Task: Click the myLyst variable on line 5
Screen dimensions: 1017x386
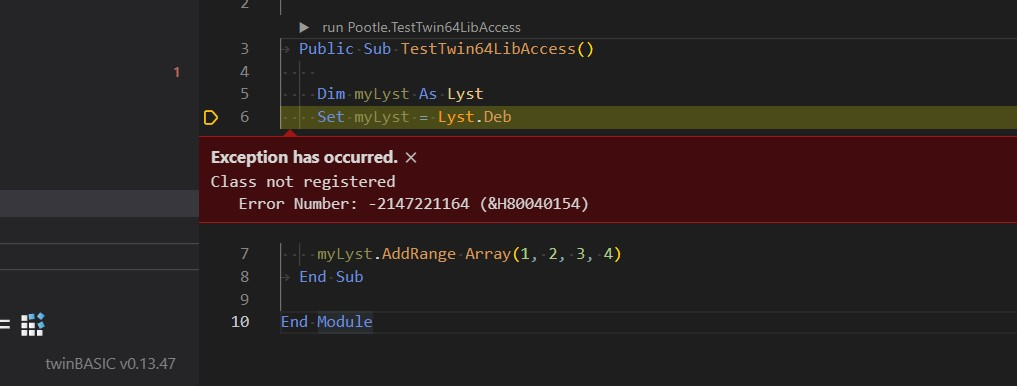Action: point(381,94)
